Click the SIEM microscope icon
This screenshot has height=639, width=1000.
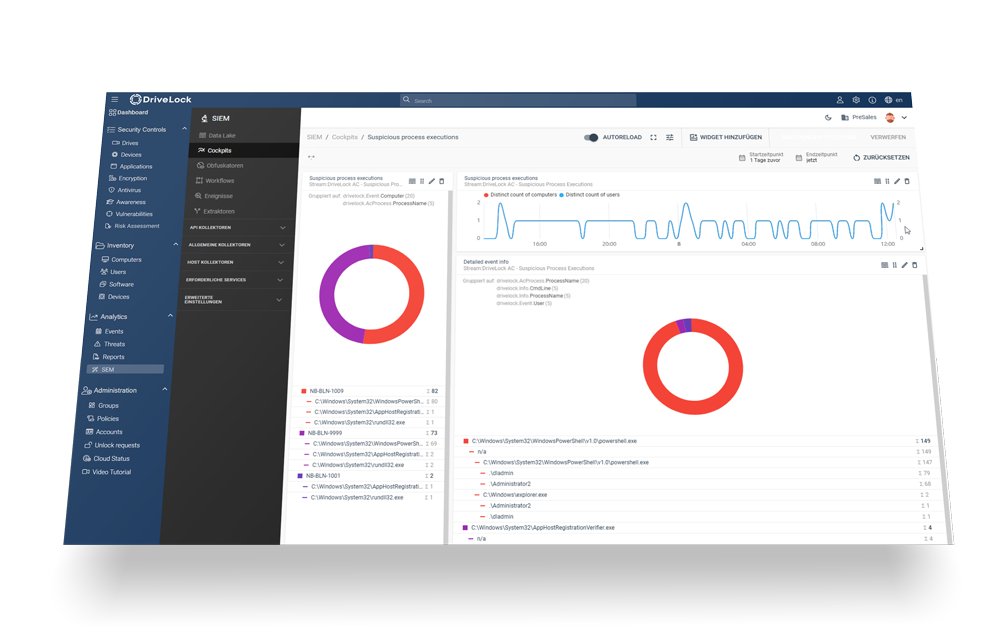[204, 119]
